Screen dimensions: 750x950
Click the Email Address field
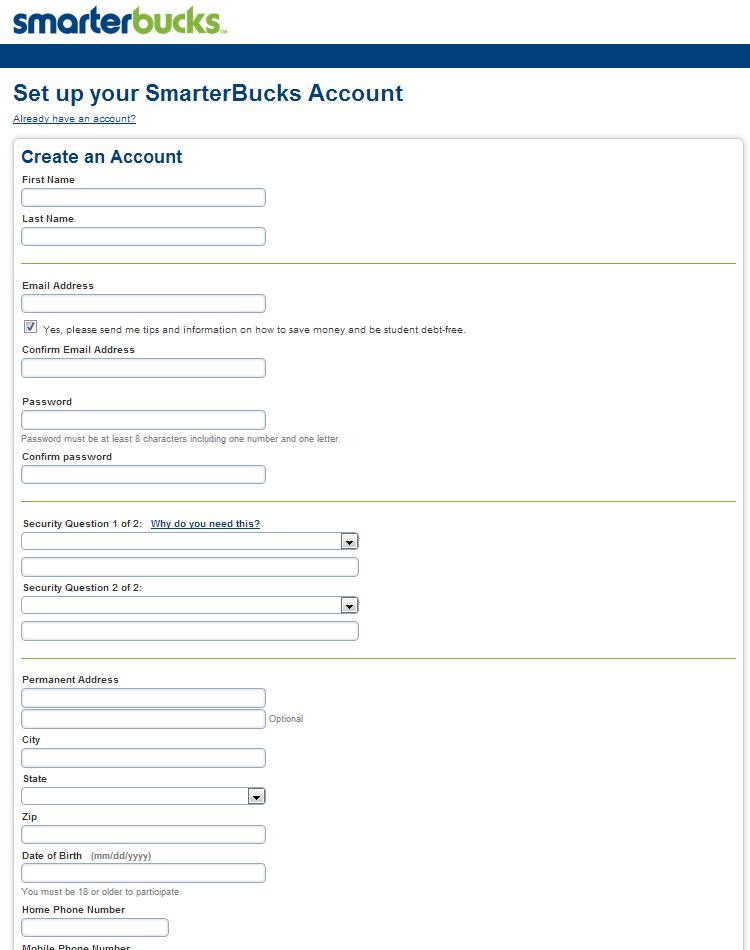click(x=143, y=304)
